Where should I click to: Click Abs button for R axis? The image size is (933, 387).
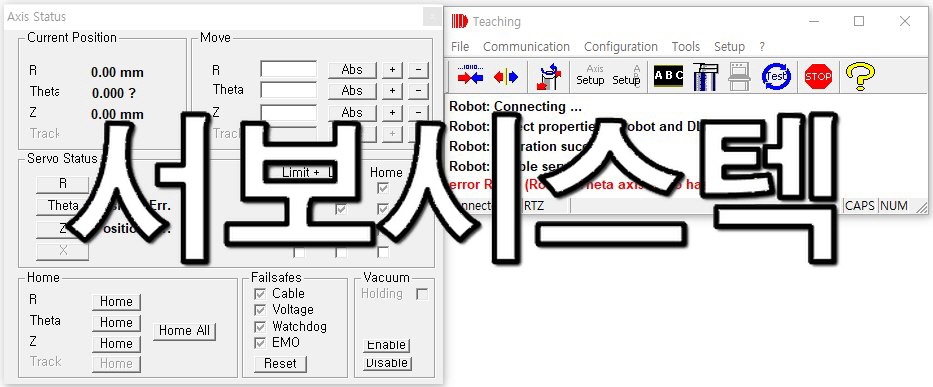[352, 70]
